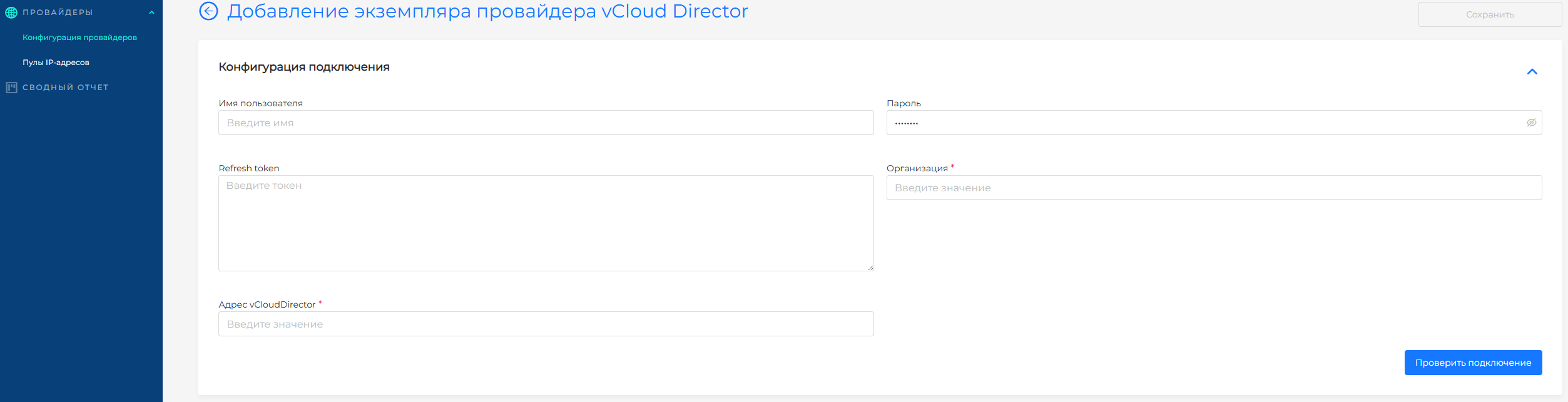
Task: Select the ПРОВАЙДЕРЫ menu header text
Action: point(58,13)
